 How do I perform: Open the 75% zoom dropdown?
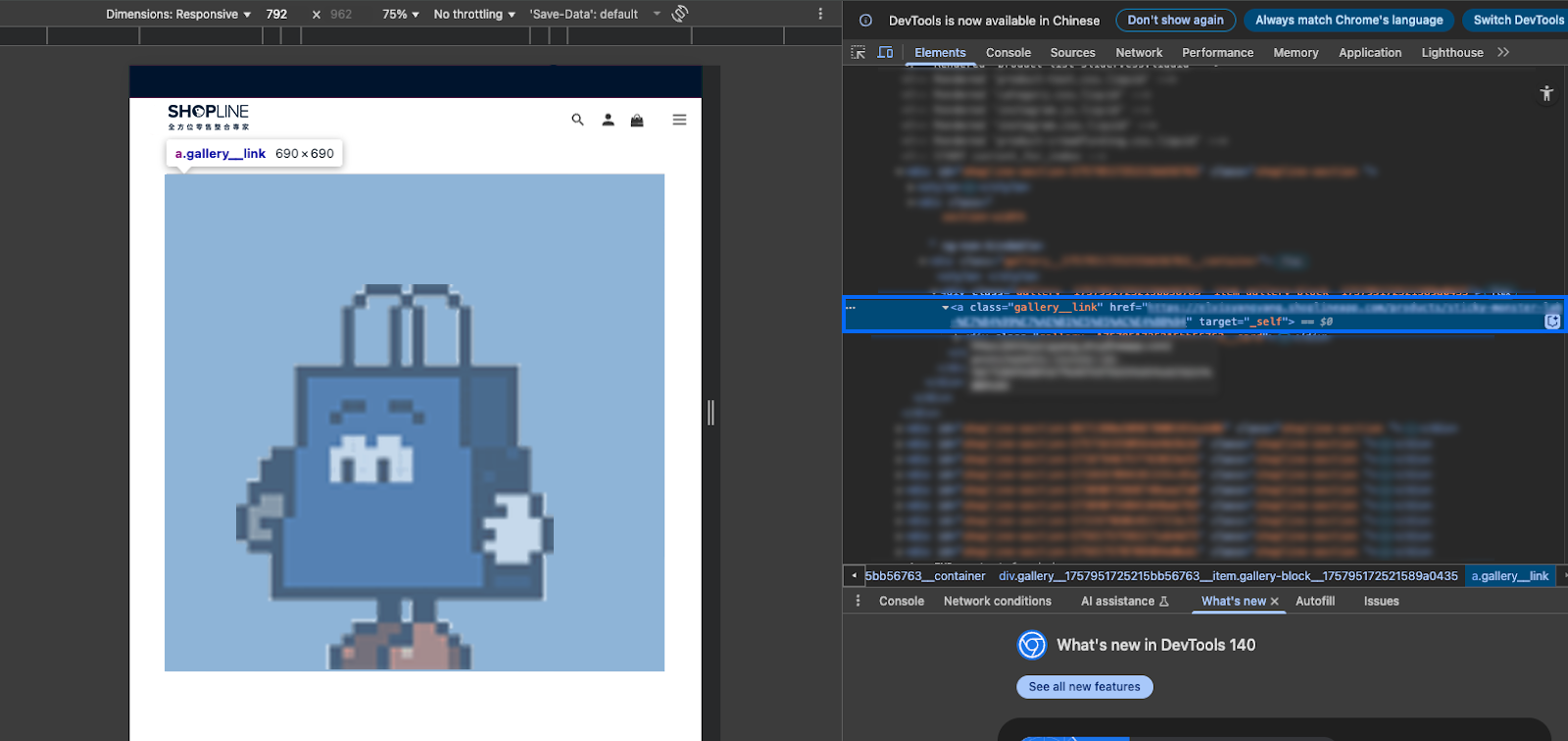[x=400, y=14]
